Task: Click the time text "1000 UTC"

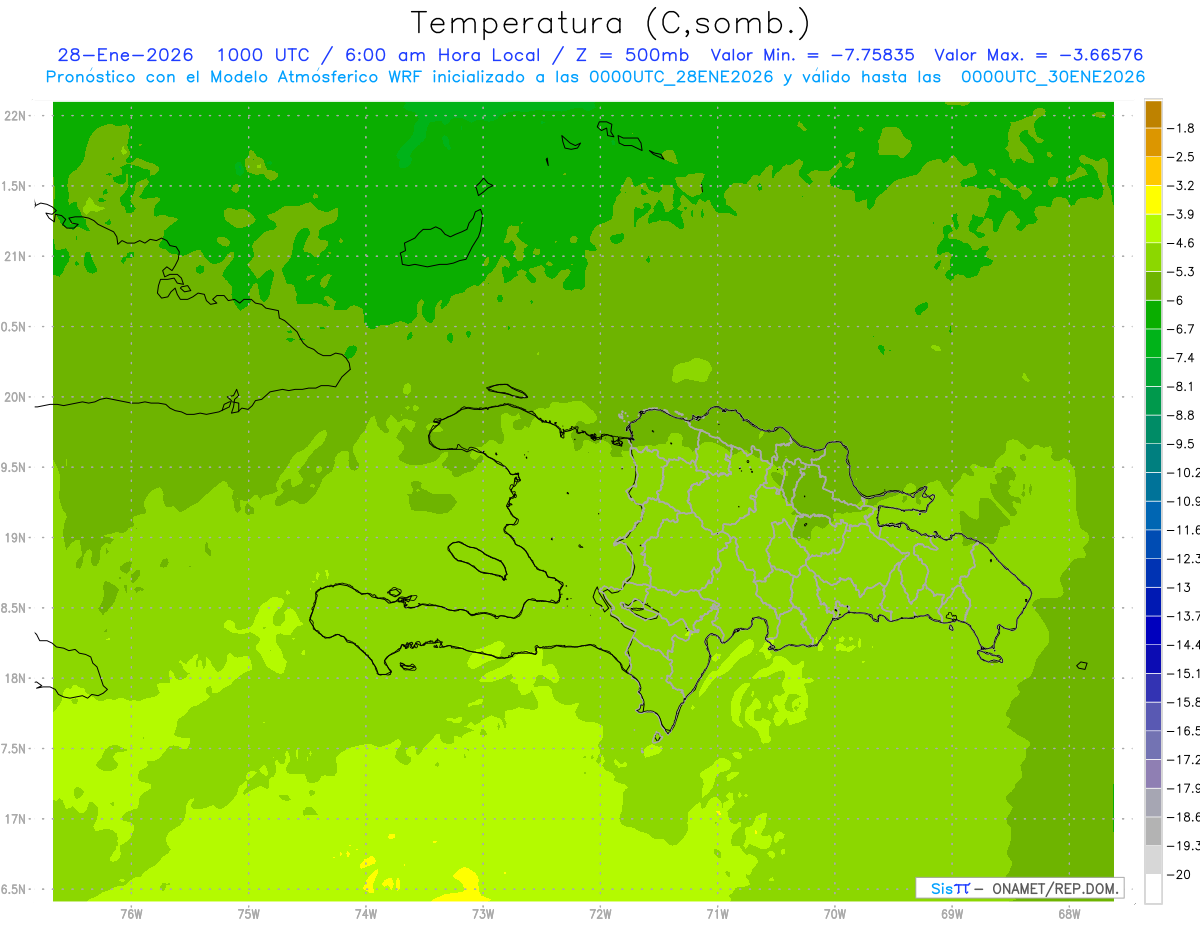Action: coord(263,55)
